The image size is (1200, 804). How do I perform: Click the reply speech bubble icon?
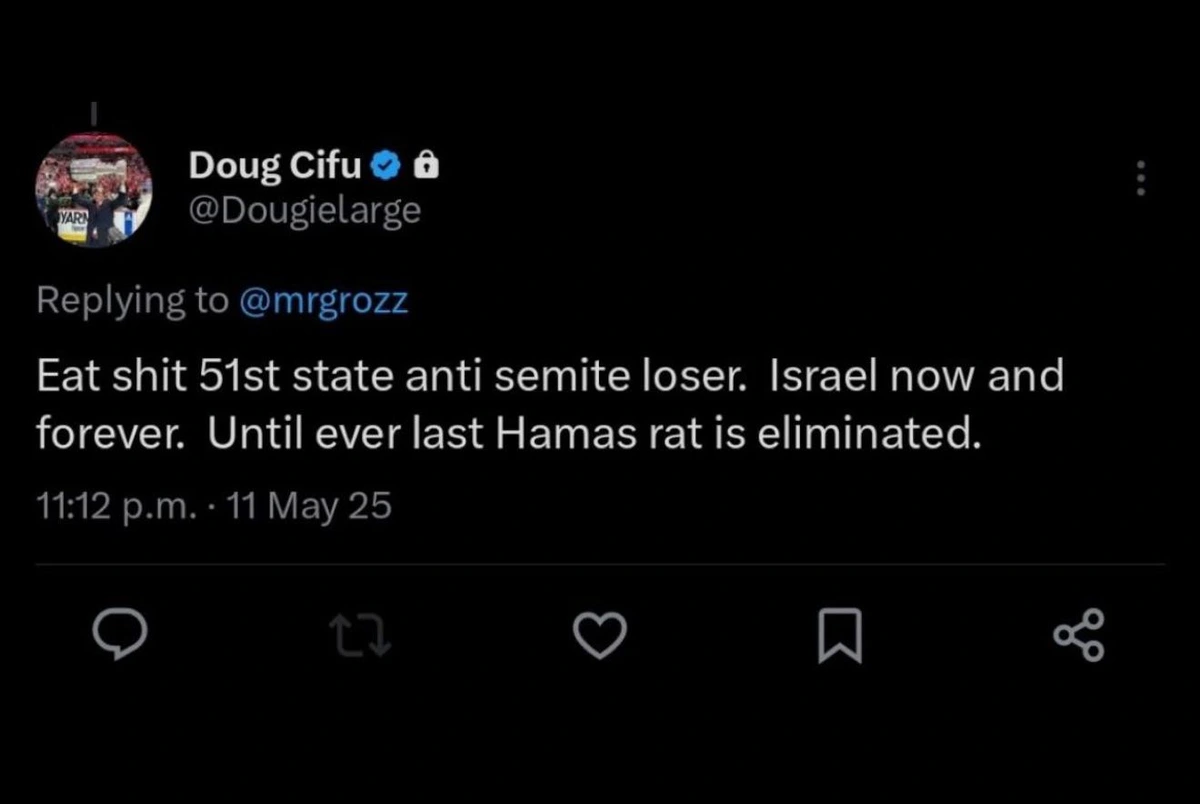(120, 635)
